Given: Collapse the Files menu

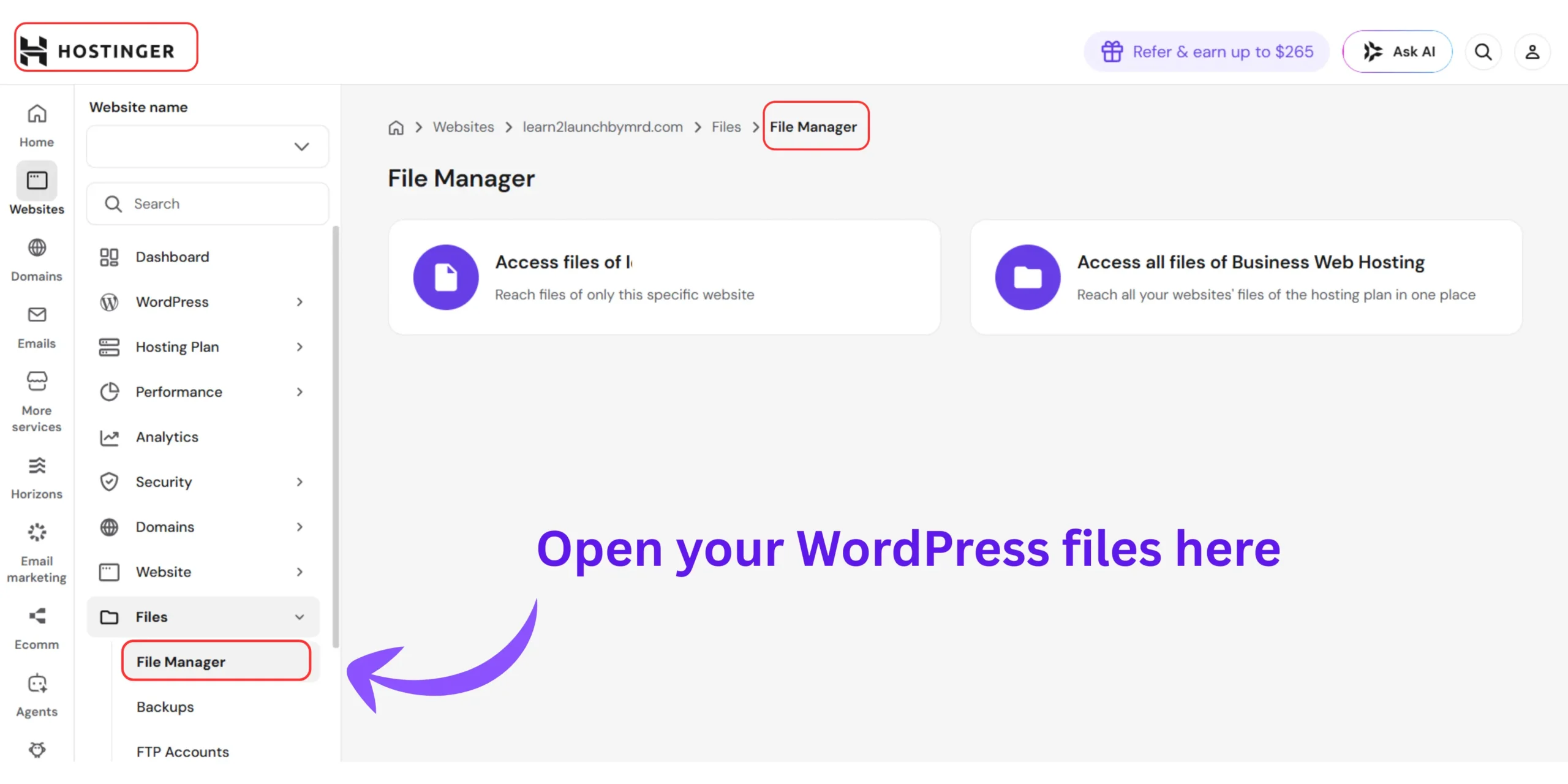Looking at the screenshot, I should [203, 617].
